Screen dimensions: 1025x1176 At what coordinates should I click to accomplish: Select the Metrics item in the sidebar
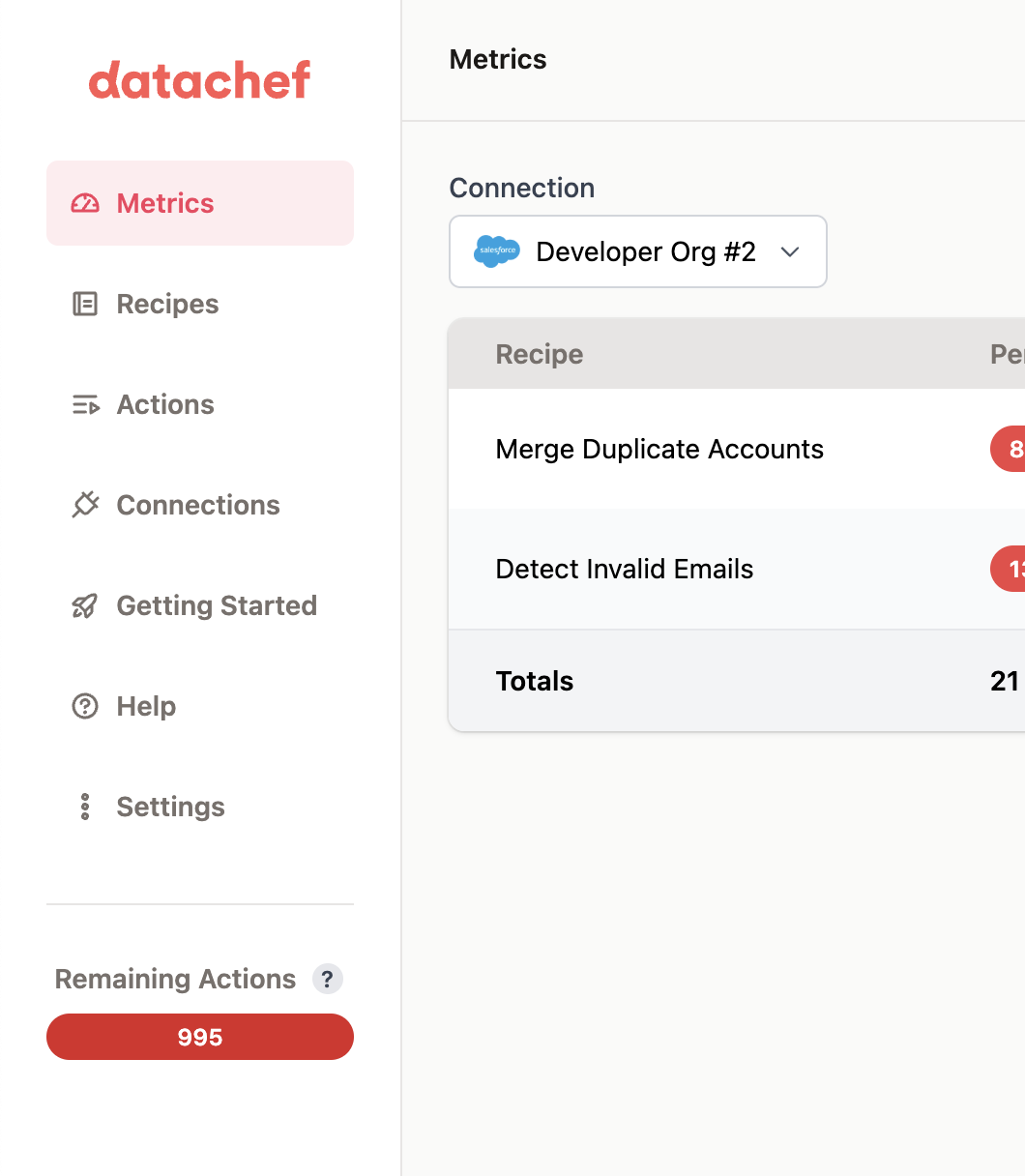164,203
